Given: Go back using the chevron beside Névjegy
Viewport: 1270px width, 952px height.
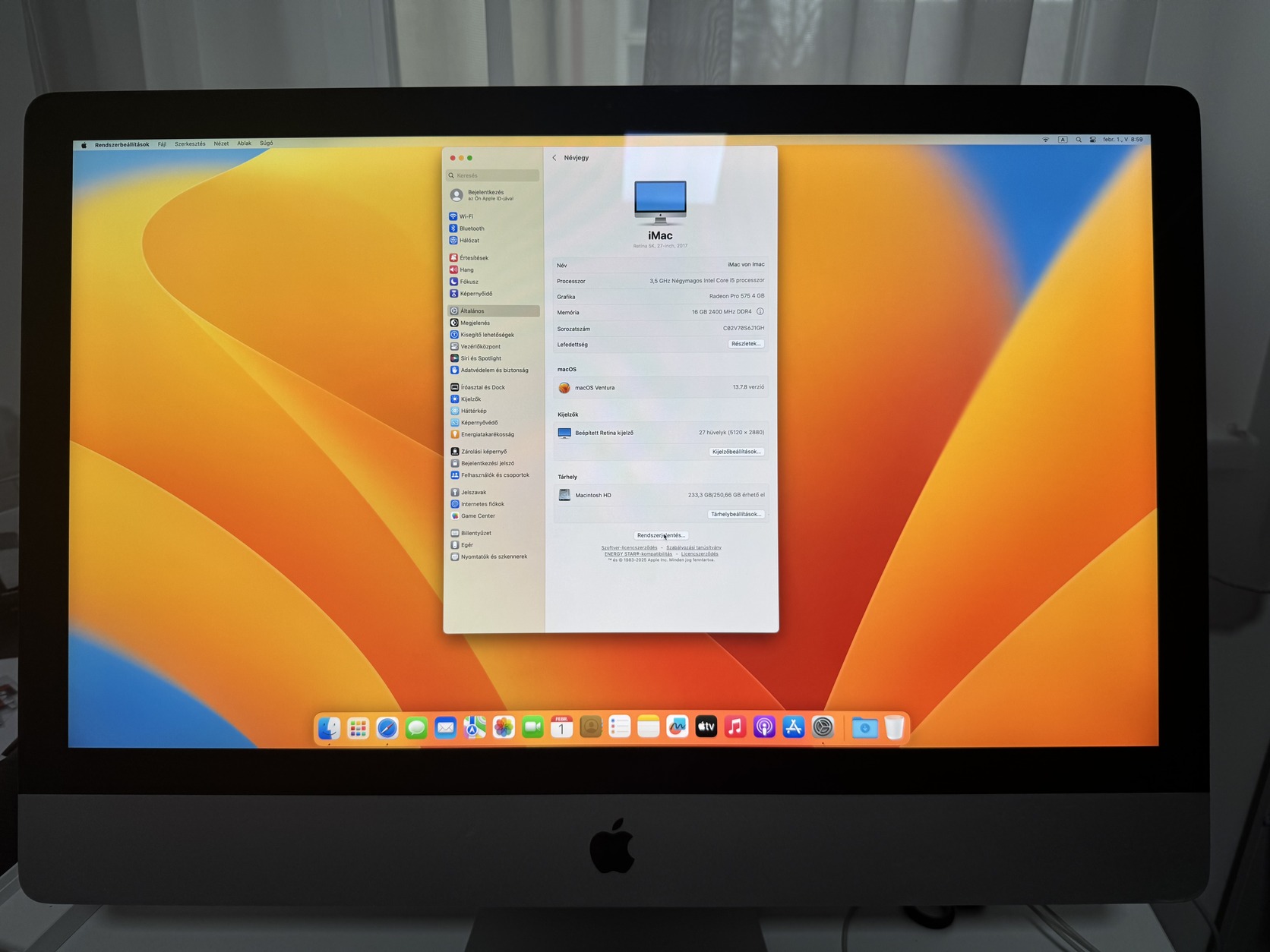Looking at the screenshot, I should (x=554, y=158).
